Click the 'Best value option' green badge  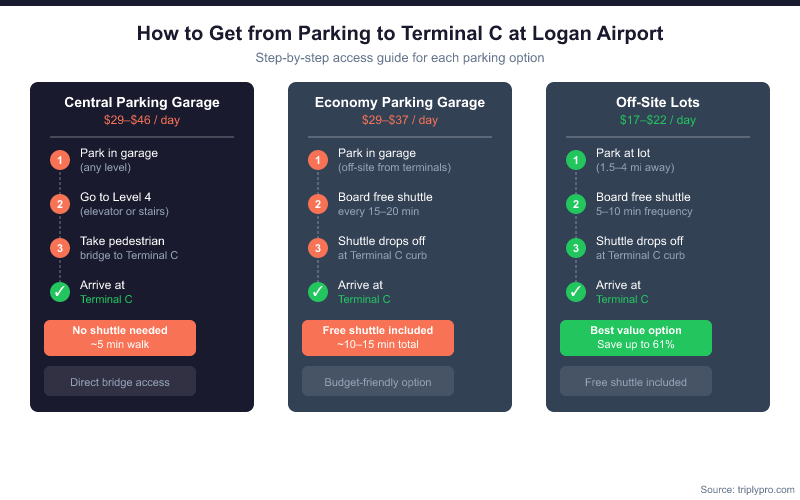(x=636, y=338)
